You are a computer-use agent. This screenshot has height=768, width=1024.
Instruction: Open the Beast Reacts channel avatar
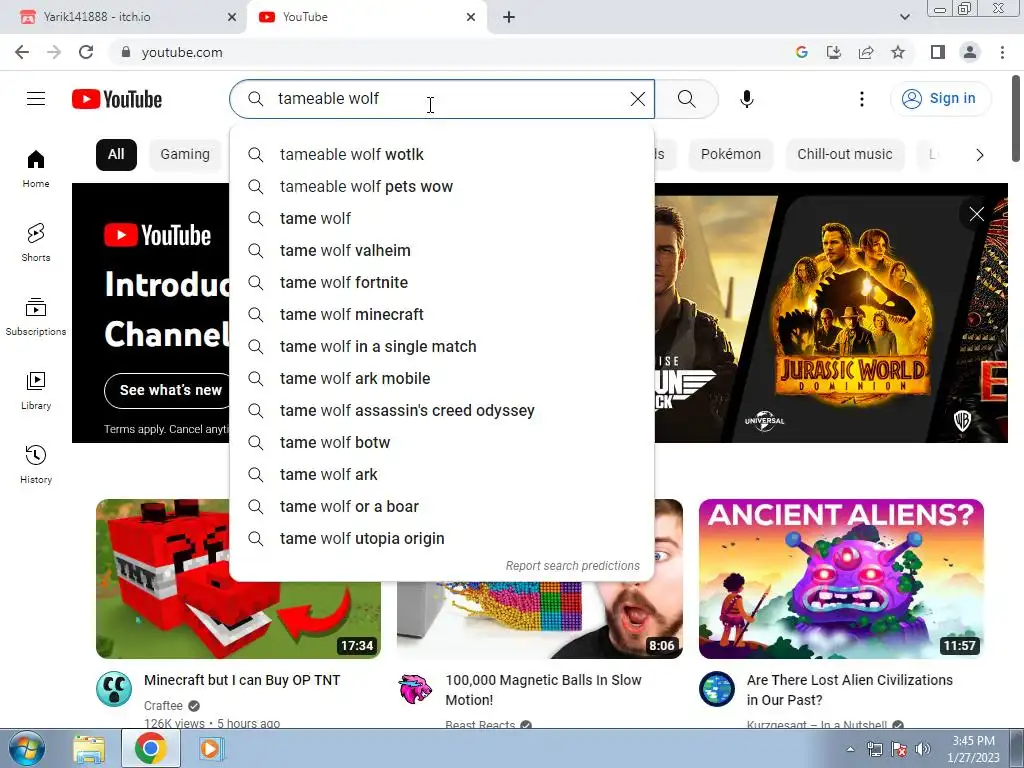point(415,689)
